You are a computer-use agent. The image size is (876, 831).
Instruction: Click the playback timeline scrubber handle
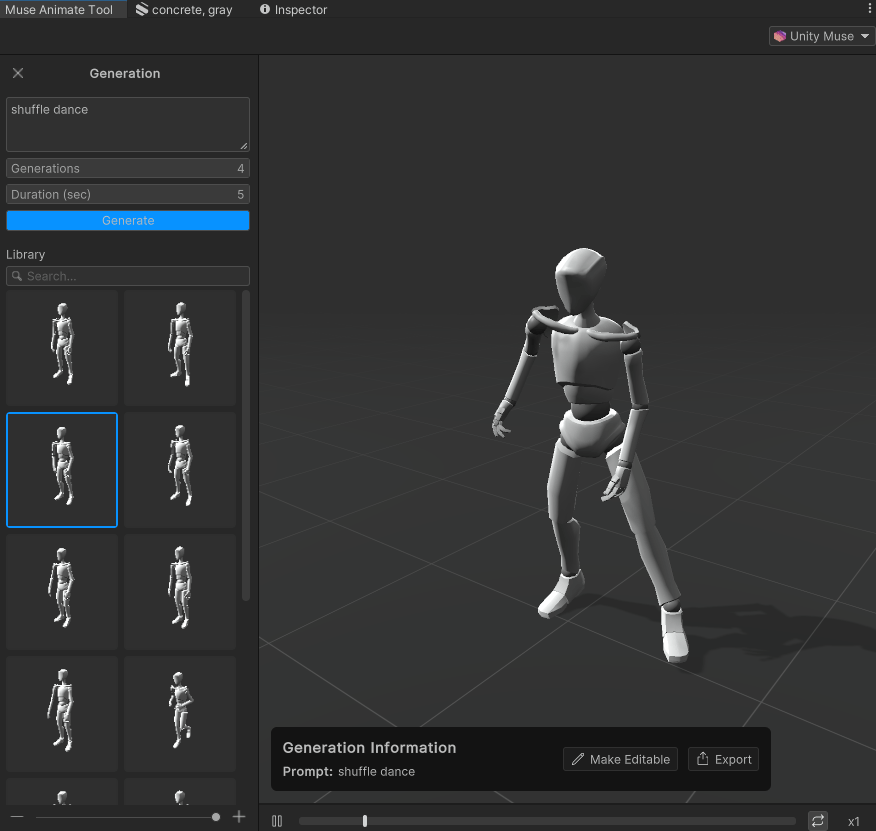pyautogui.click(x=365, y=821)
